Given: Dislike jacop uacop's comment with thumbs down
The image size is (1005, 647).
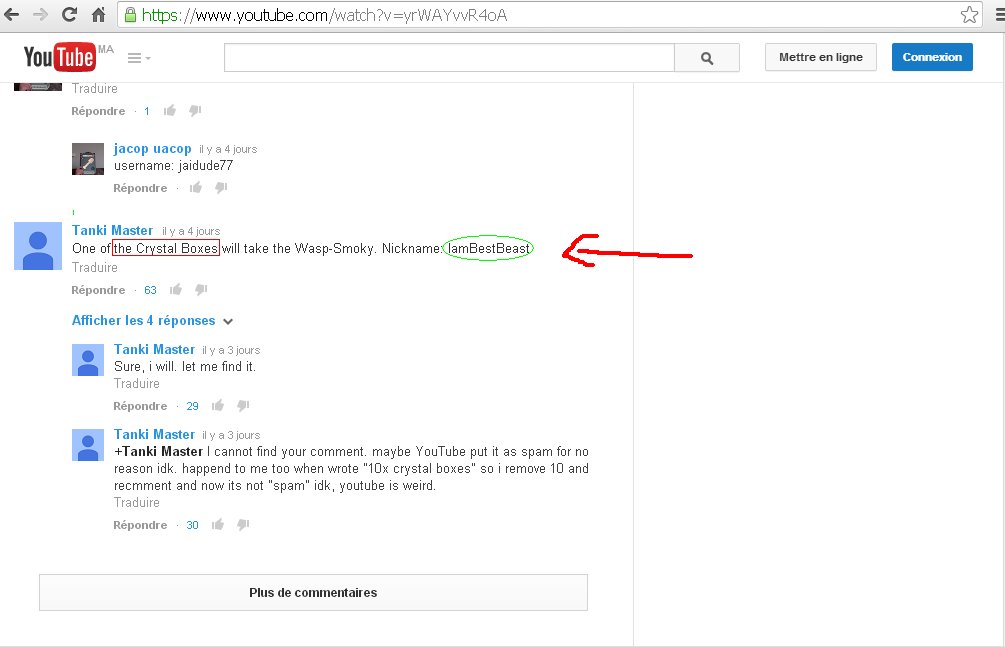Looking at the screenshot, I should (x=221, y=188).
